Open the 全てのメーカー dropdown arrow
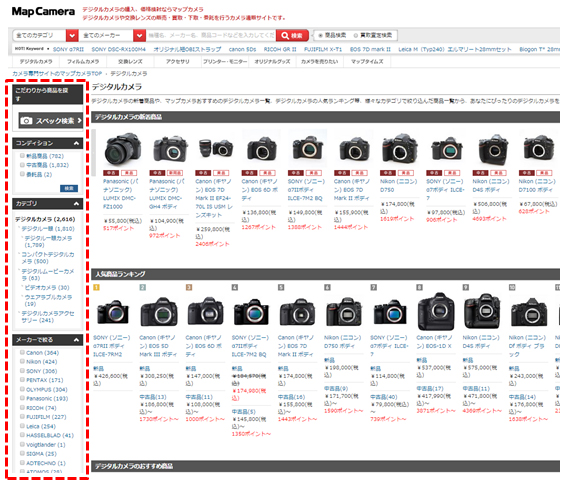572x488 pixels. point(139,36)
